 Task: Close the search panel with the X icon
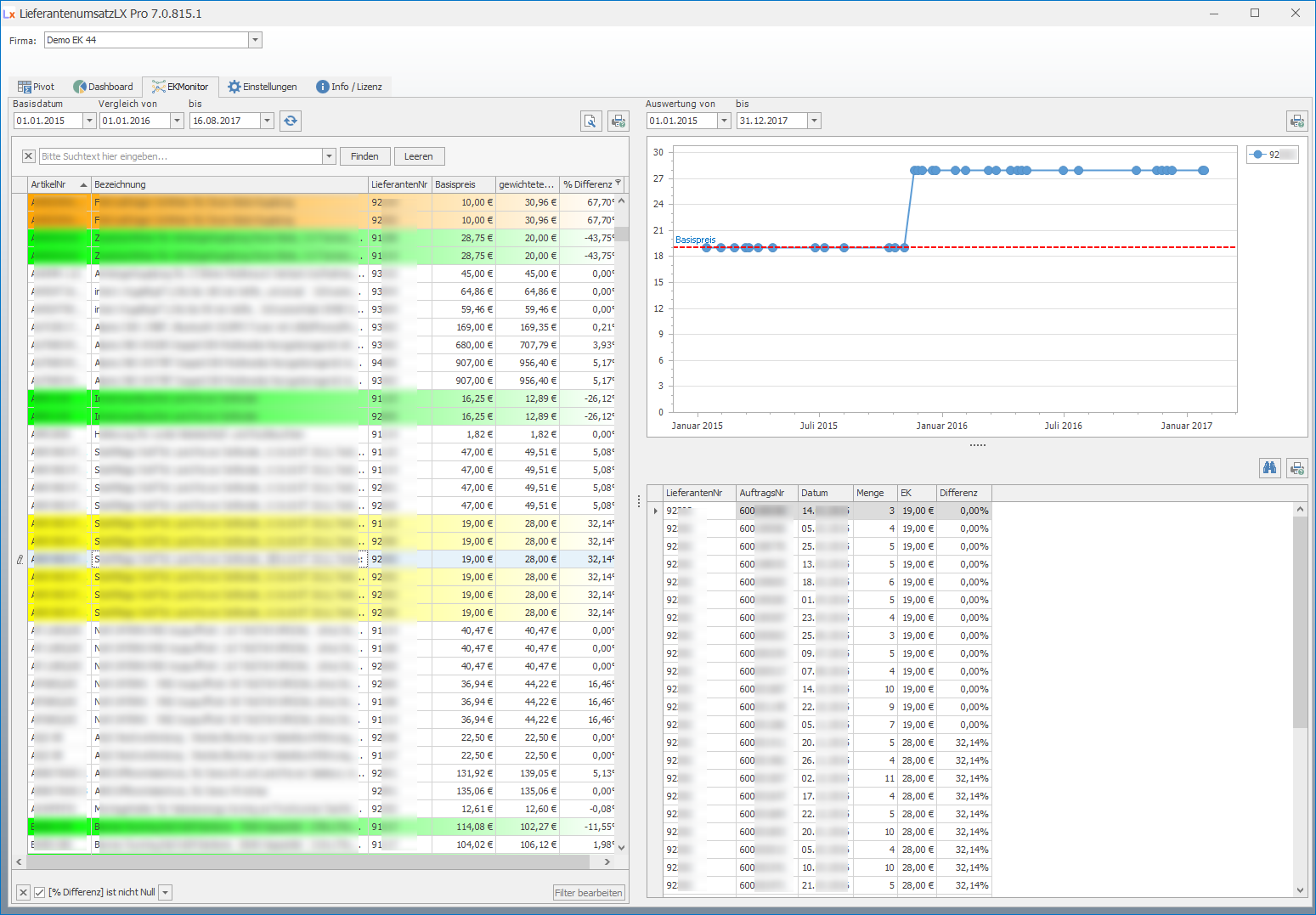coord(28,156)
